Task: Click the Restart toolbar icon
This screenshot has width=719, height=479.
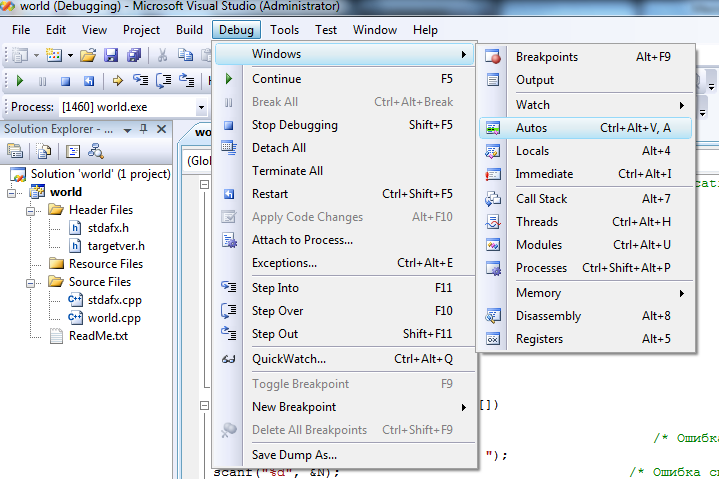Action: 88,81
